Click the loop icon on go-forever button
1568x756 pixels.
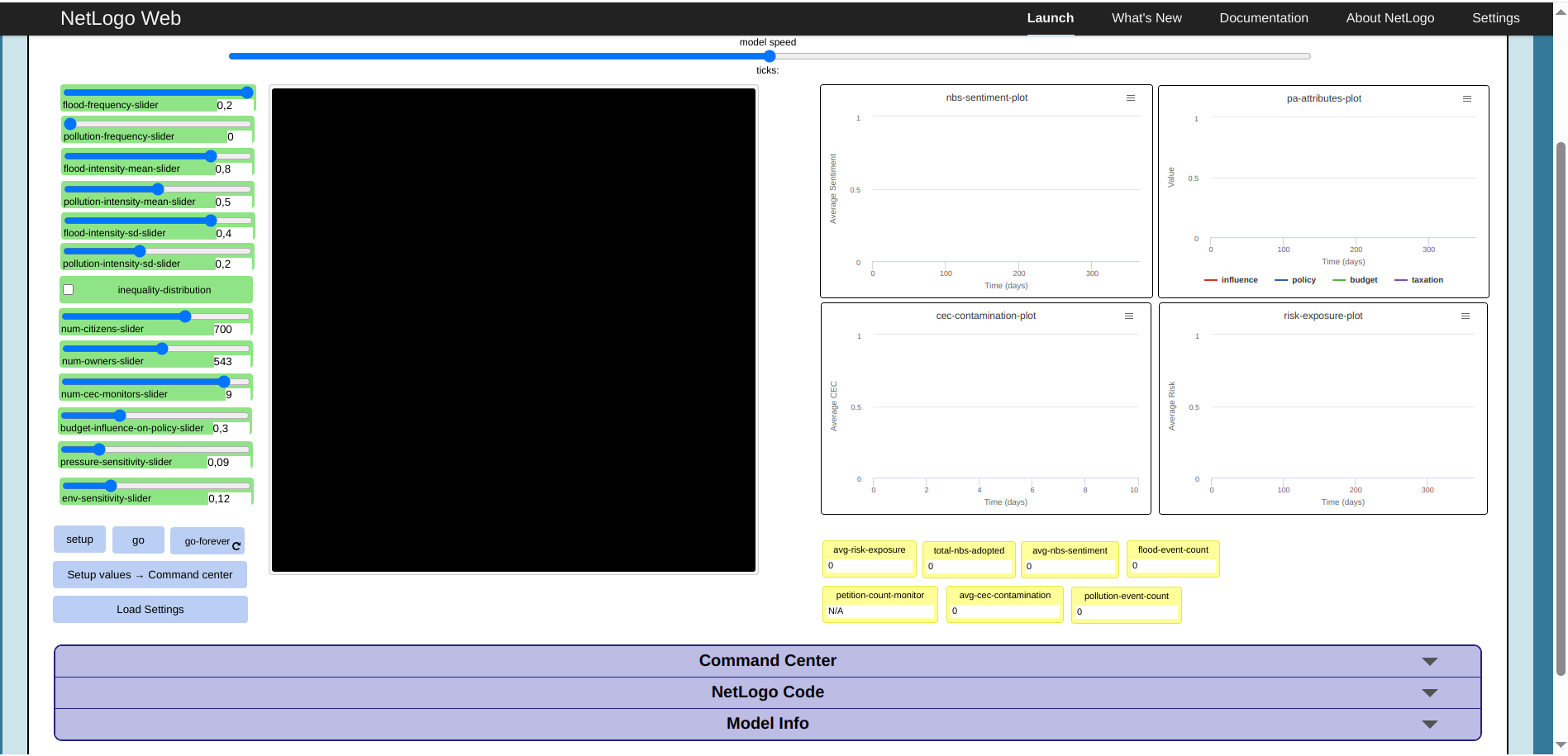click(236, 544)
